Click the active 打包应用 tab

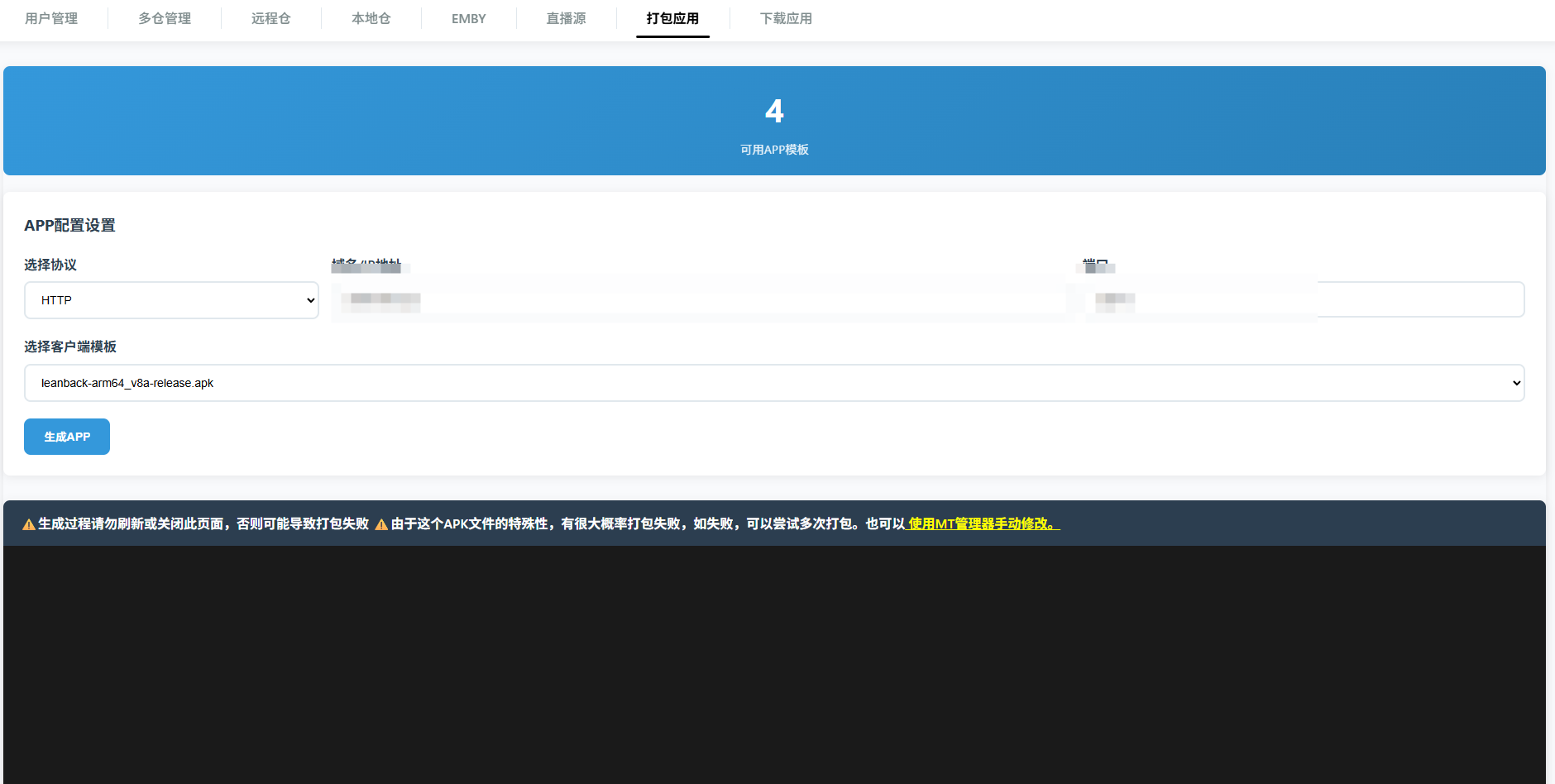point(672,18)
